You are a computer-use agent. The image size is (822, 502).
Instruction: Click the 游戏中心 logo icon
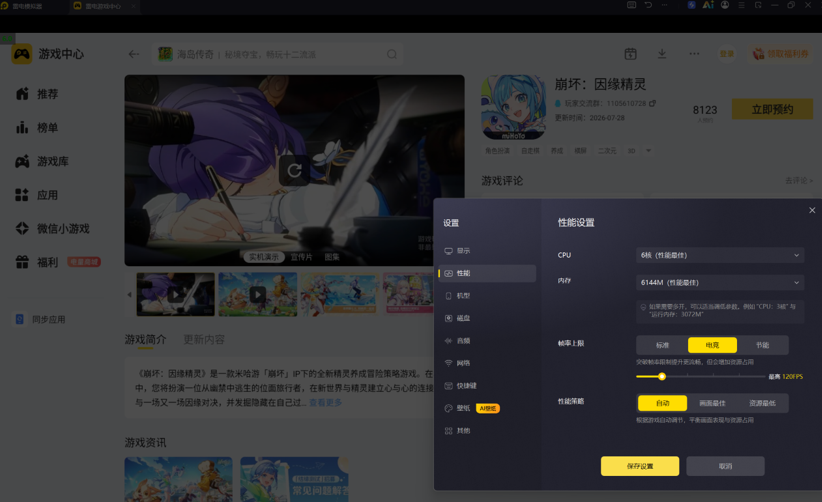(x=21, y=54)
